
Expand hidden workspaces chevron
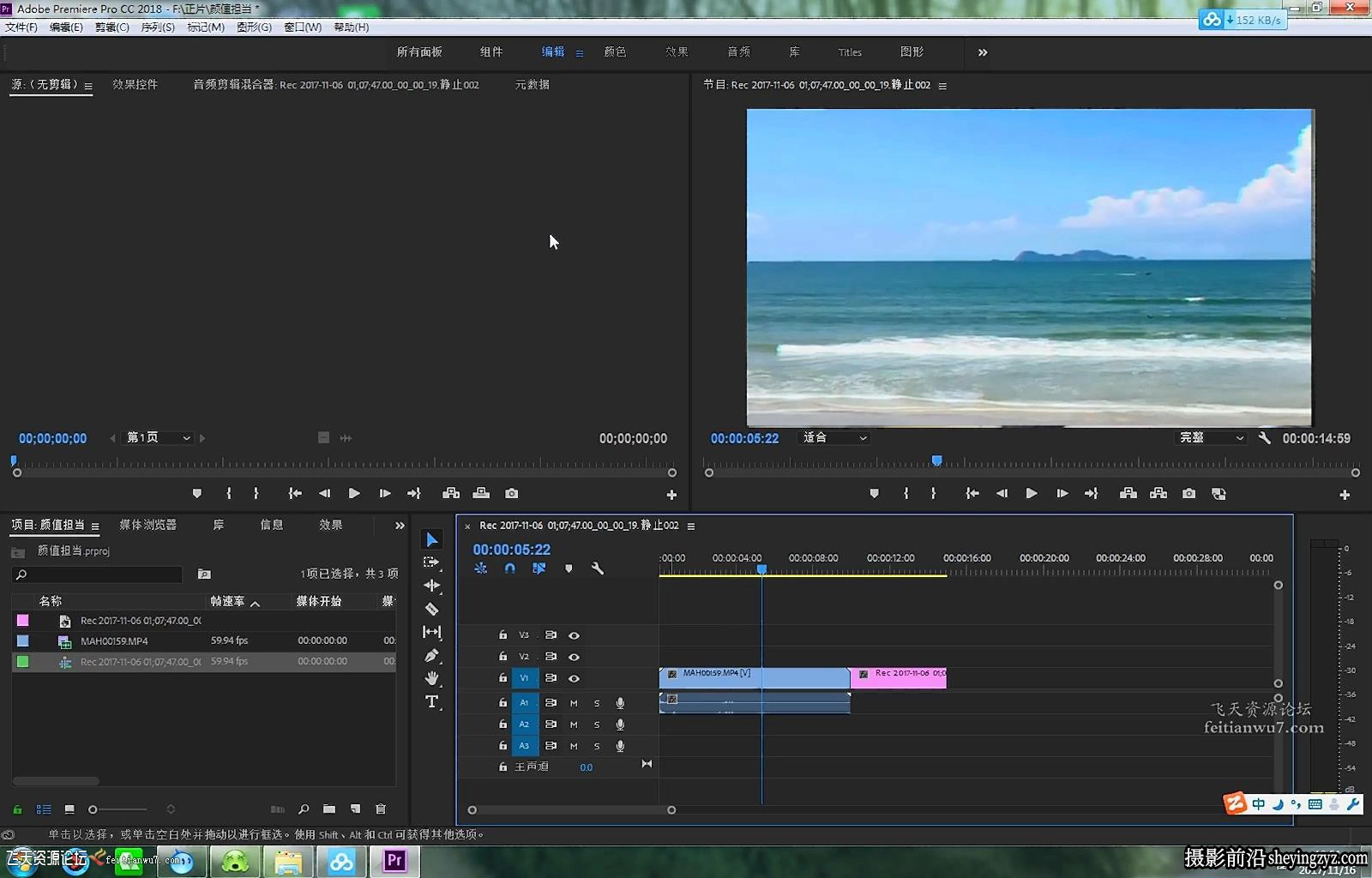[983, 52]
